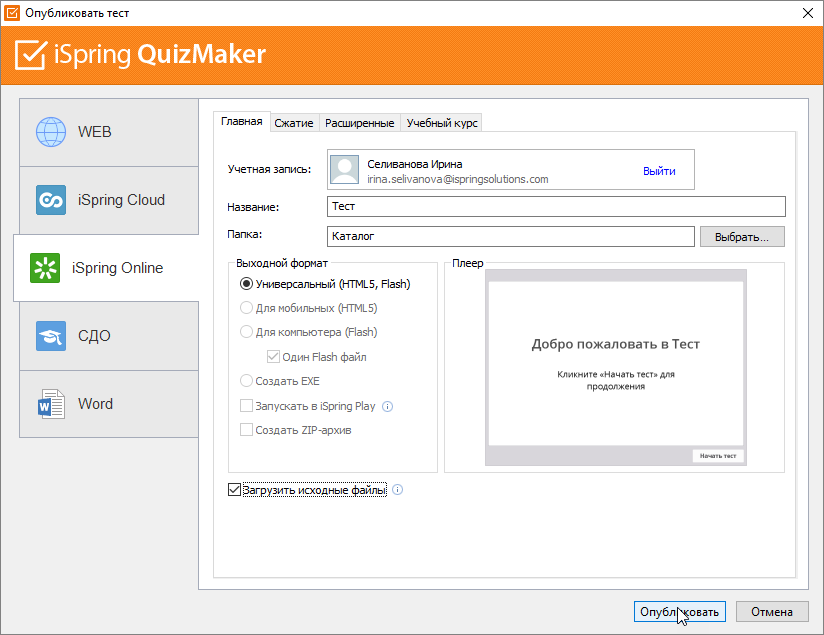Click Выбрать... to choose folder
This screenshot has height=635, width=824.
click(x=742, y=237)
